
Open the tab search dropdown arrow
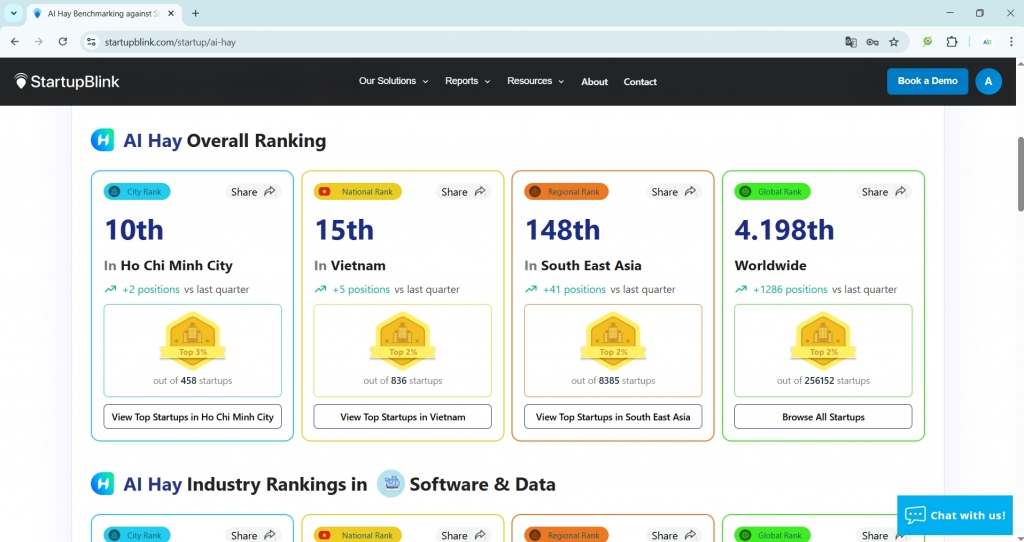pos(13,13)
